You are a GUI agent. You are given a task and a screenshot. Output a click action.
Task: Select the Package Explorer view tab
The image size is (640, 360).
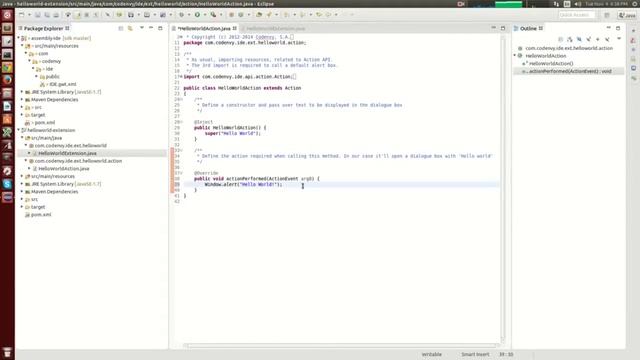(x=43, y=28)
